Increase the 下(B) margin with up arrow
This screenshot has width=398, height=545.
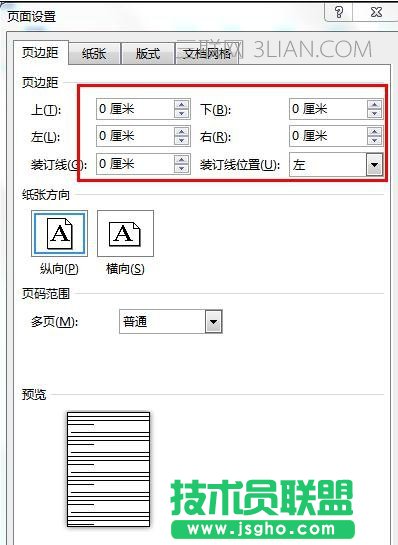(x=374, y=105)
